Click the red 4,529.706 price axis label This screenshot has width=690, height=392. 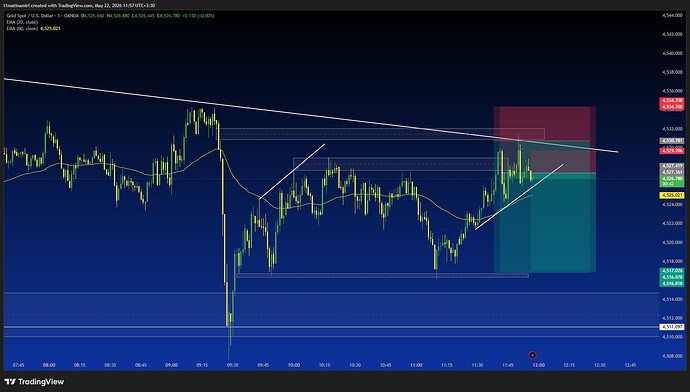pos(672,151)
